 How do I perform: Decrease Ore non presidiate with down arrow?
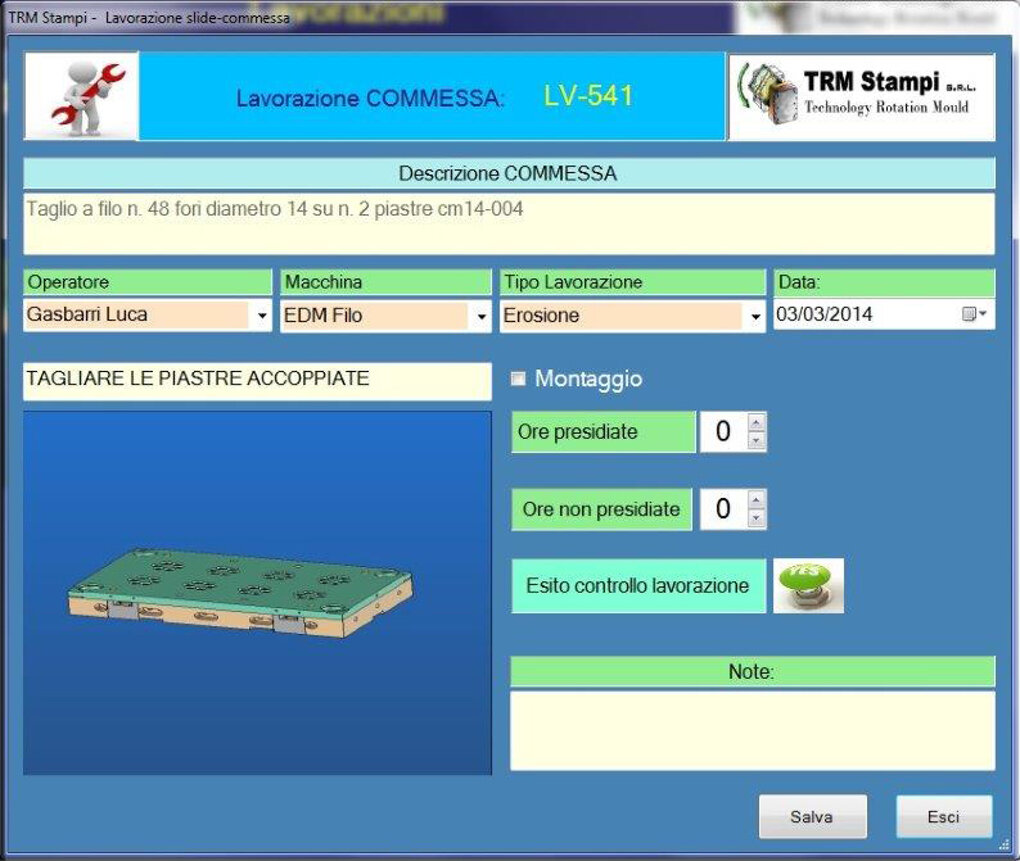pyautogui.click(x=756, y=518)
